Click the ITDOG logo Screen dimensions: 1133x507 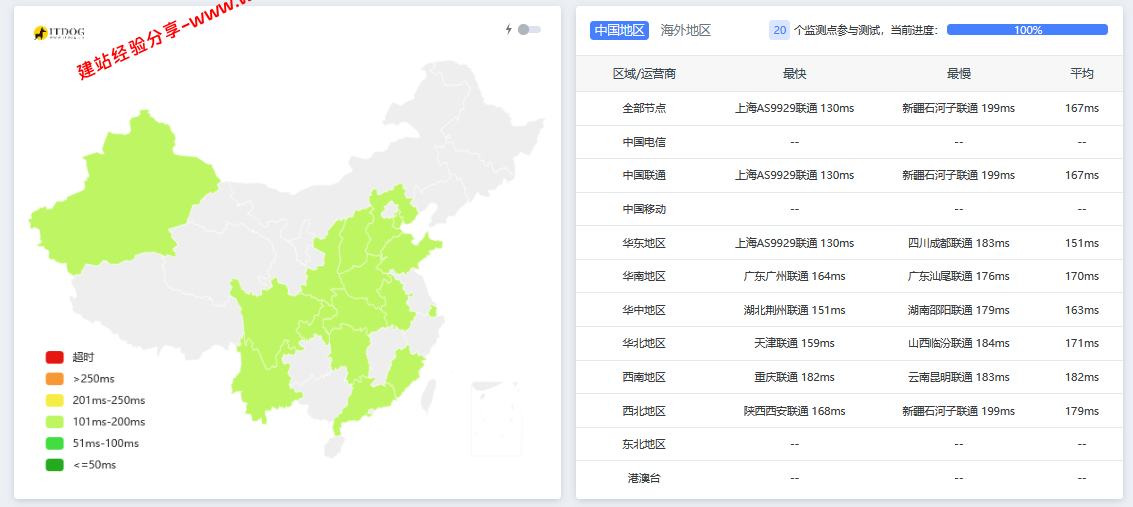coord(60,32)
